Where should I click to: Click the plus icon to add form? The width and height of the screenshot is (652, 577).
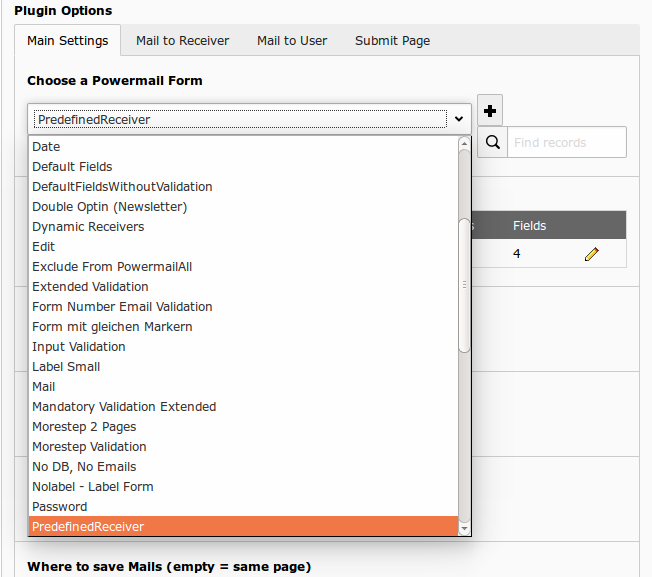click(x=490, y=111)
